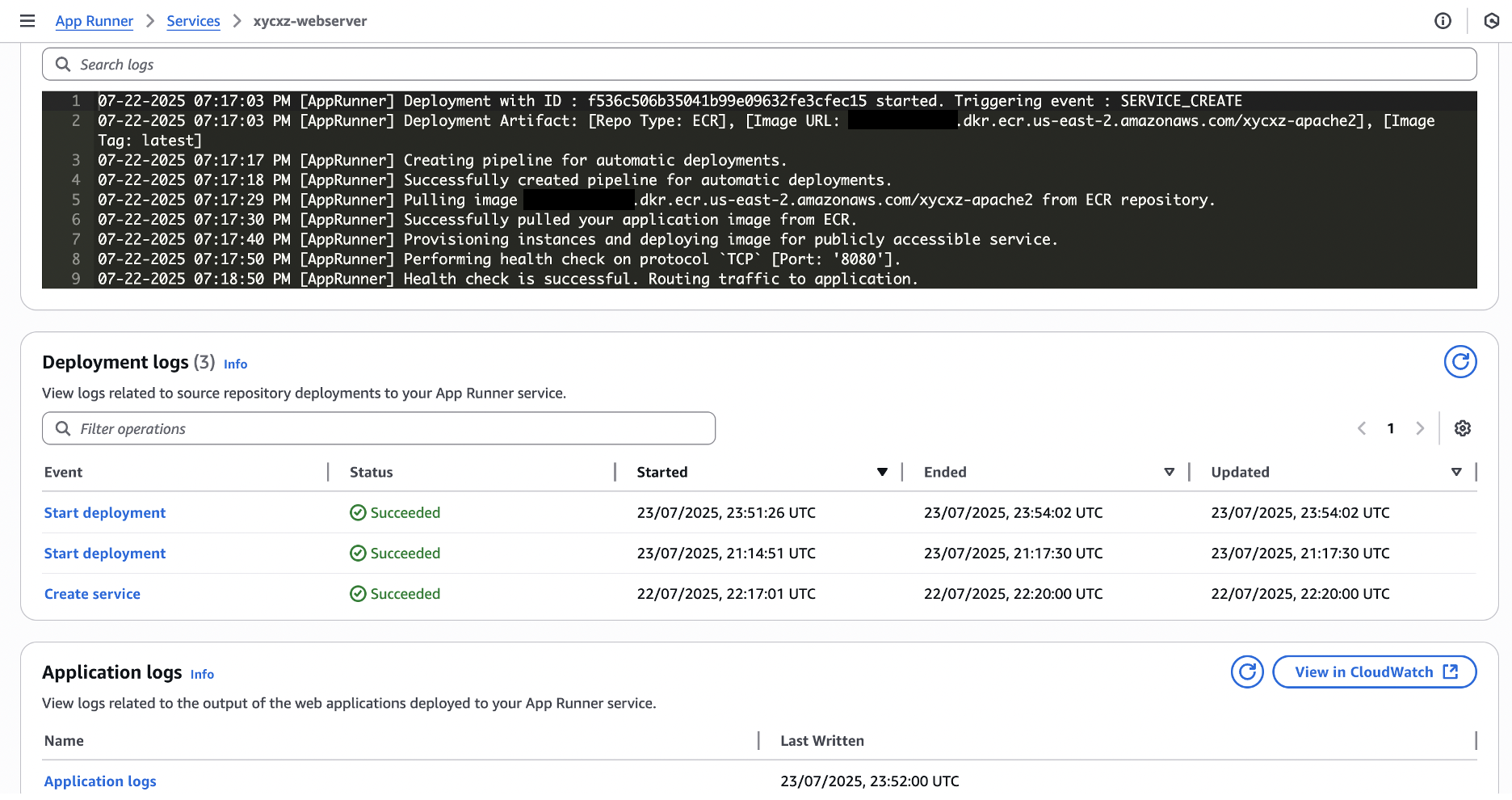Image resolution: width=1512 pixels, height=800 pixels.
Task: Open the navigation hamburger menu
Action: (27, 21)
